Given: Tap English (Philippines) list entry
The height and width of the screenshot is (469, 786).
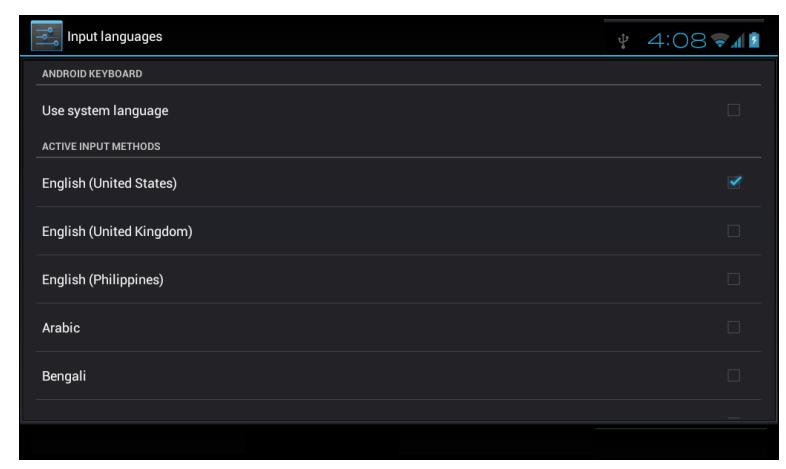Looking at the screenshot, I should pyautogui.click(x=399, y=279).
